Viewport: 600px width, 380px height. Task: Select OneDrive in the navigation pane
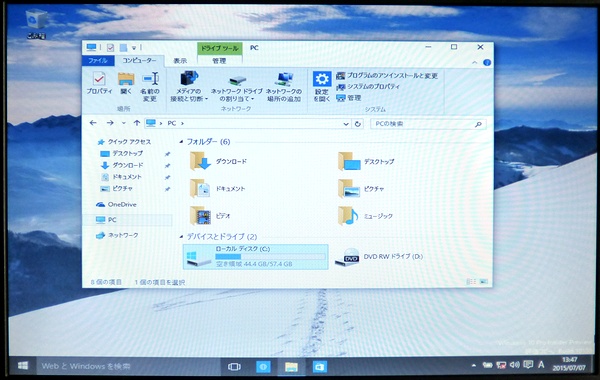coord(116,204)
